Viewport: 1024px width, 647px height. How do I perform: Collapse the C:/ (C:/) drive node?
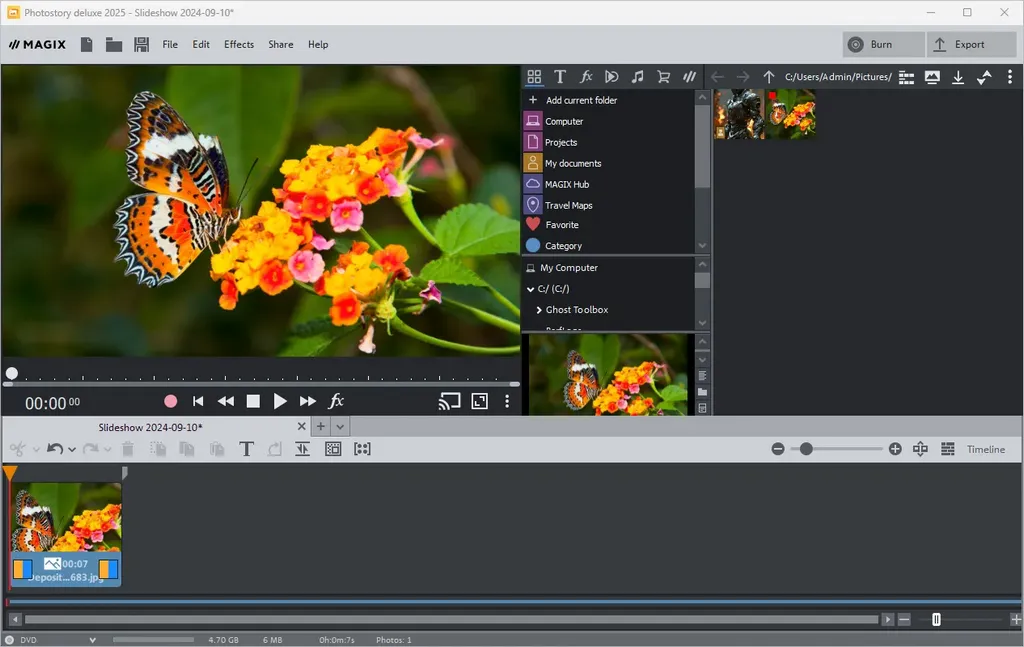pyautogui.click(x=530, y=289)
